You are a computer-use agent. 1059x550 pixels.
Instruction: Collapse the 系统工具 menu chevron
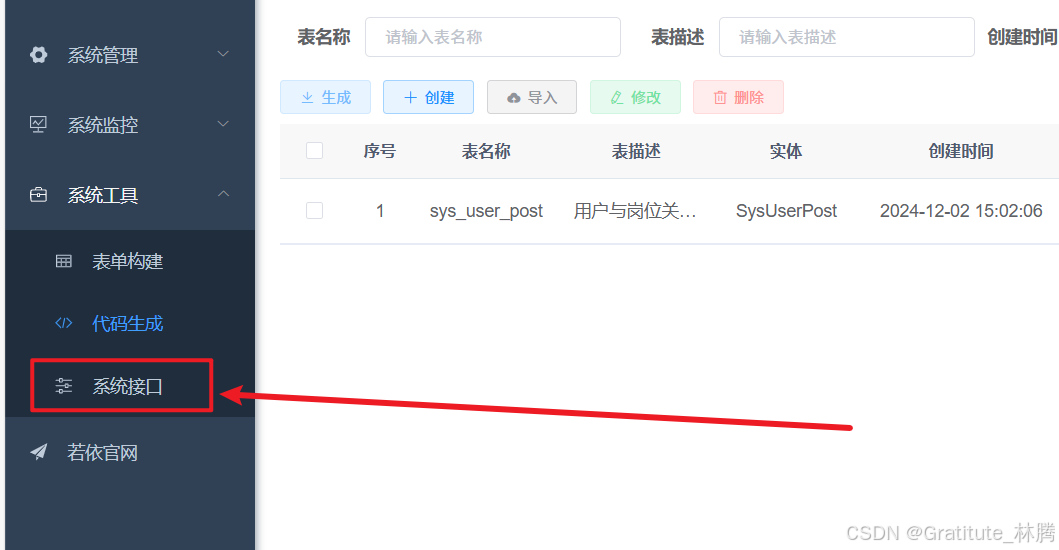click(x=223, y=194)
